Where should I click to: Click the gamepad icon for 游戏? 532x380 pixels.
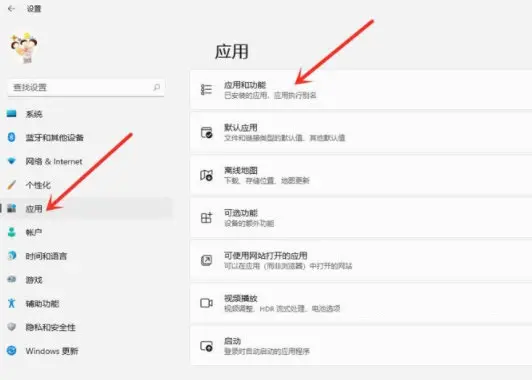12,279
